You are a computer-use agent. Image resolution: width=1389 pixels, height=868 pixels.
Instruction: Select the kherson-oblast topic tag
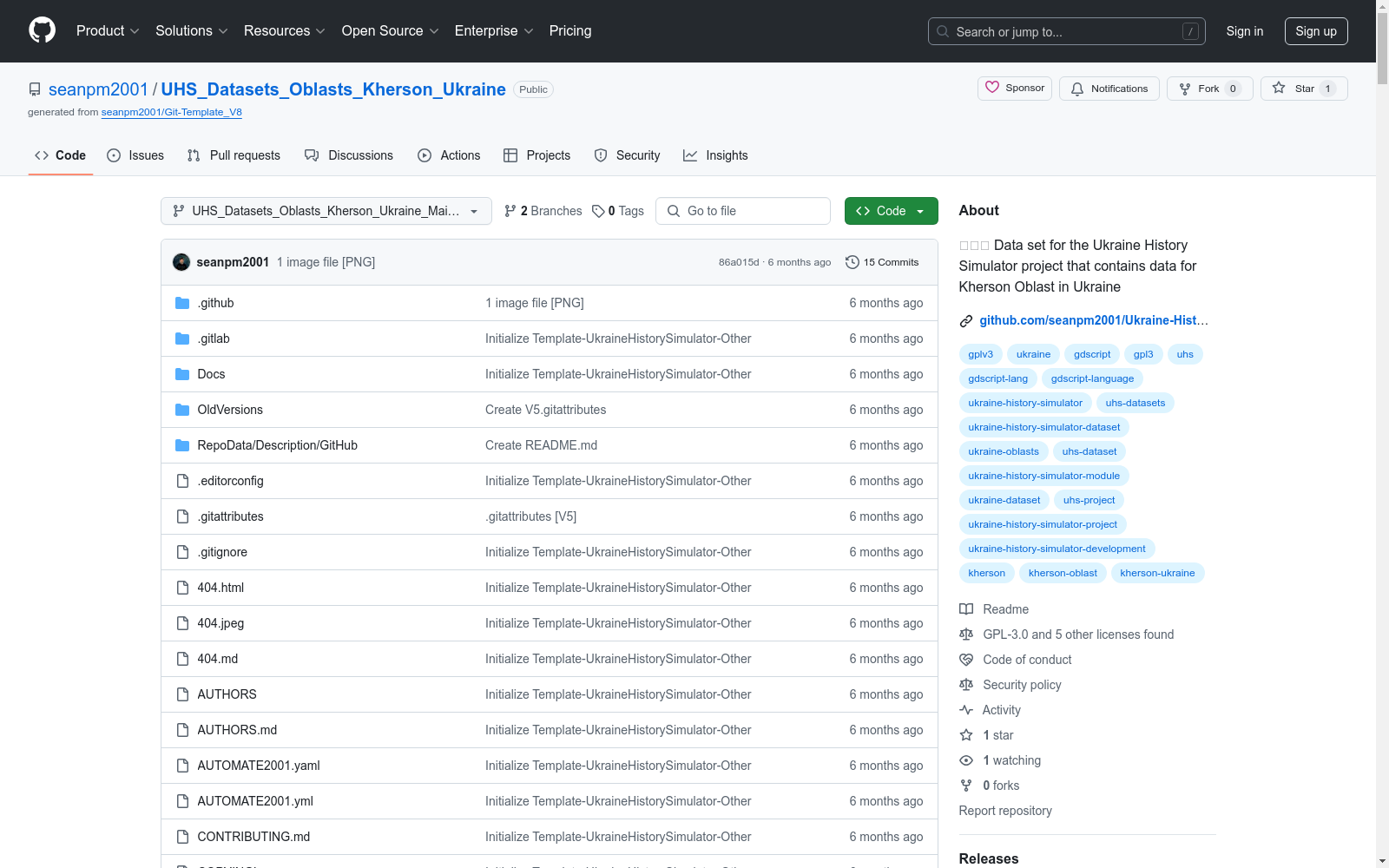click(1063, 573)
